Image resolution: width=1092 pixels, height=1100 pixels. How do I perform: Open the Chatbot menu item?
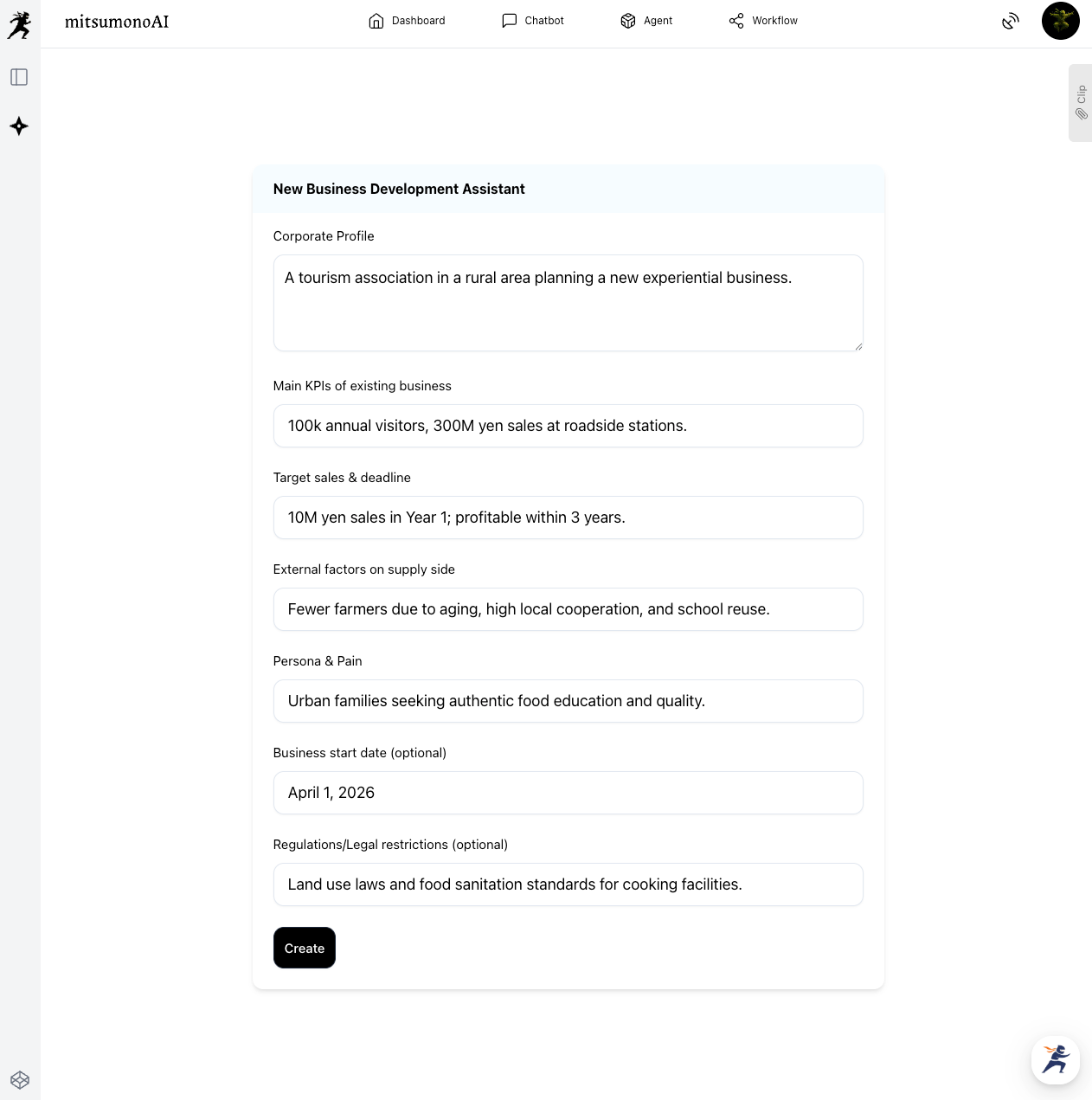[x=533, y=21]
